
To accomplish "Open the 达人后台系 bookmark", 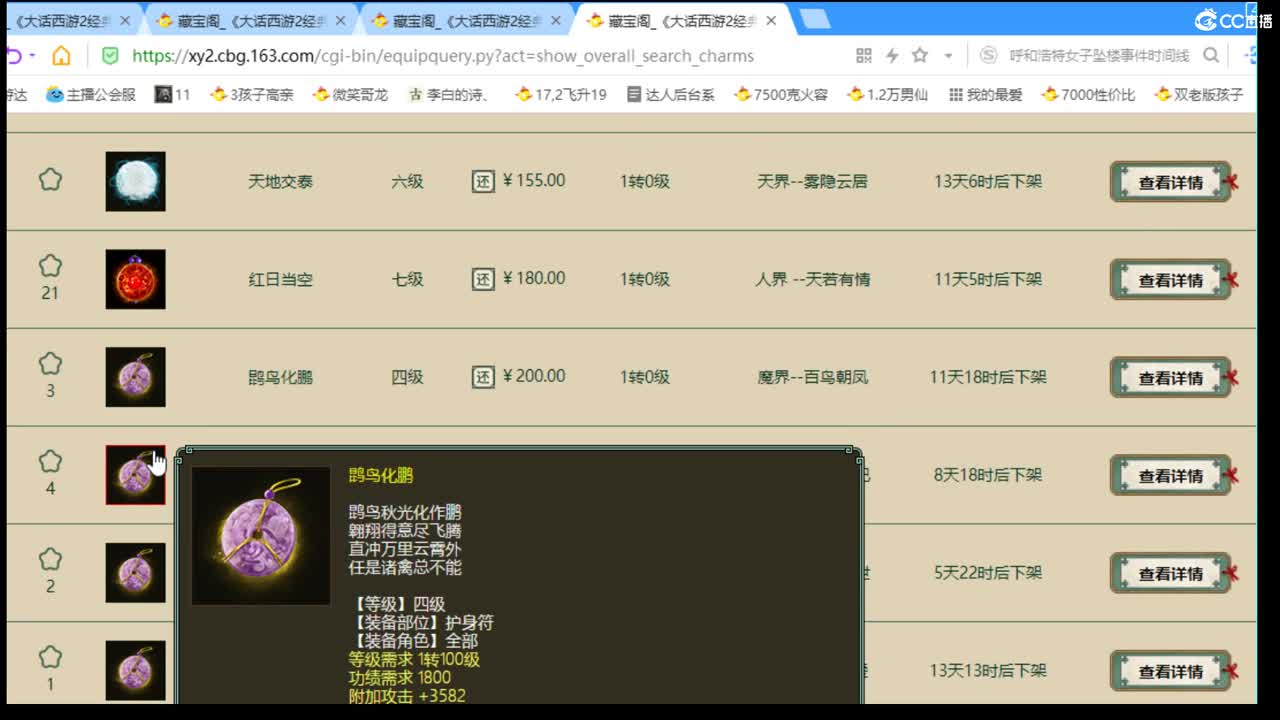I will pyautogui.click(x=670, y=94).
